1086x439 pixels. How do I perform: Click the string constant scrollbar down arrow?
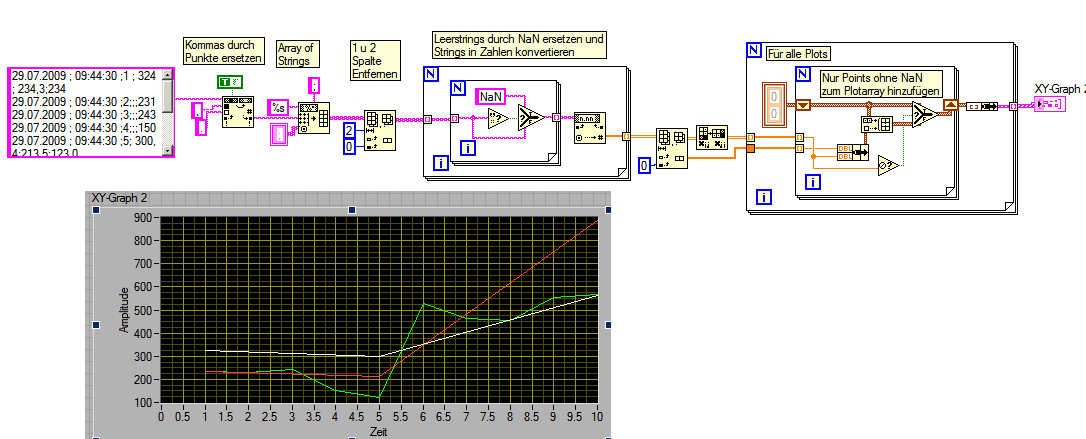pos(168,151)
